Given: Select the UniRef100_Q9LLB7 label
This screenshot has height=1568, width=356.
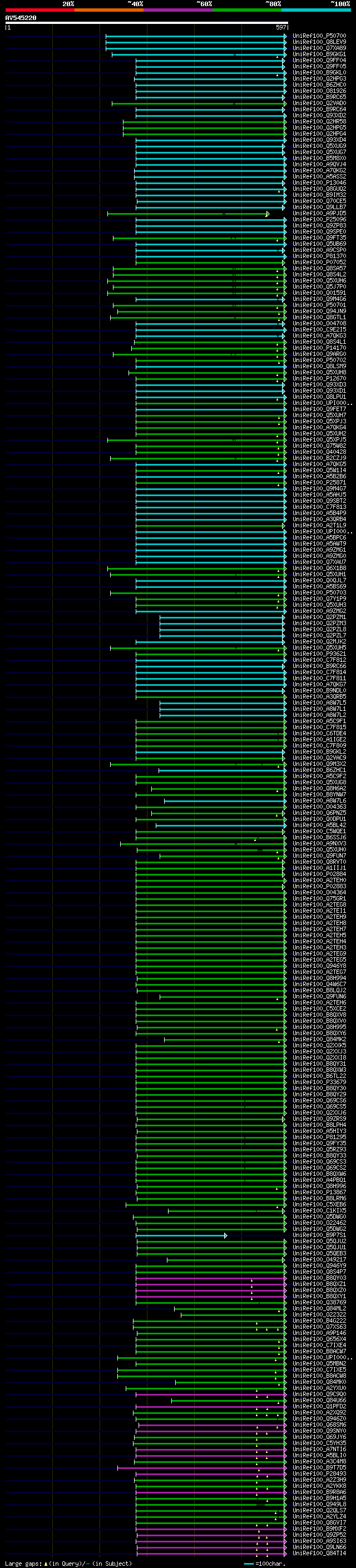Looking at the screenshot, I should point(319,207).
